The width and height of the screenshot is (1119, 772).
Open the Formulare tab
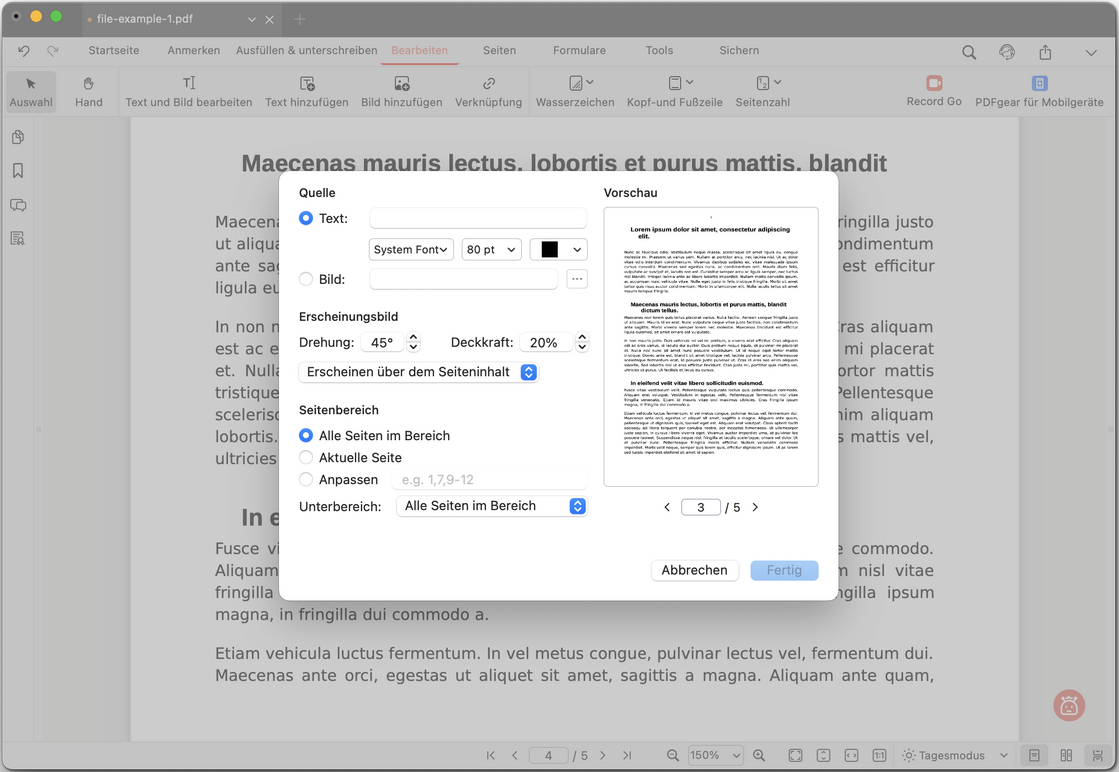(x=579, y=51)
